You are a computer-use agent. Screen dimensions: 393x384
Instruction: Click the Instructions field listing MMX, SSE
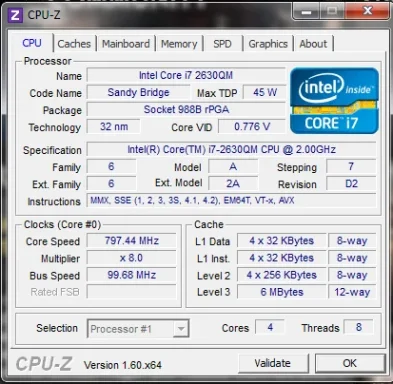tap(231, 201)
